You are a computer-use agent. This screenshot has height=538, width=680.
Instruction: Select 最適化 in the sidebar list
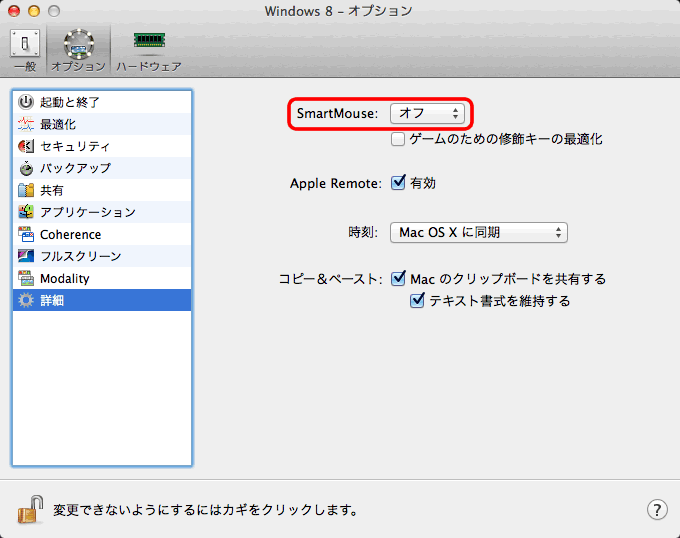[102, 124]
